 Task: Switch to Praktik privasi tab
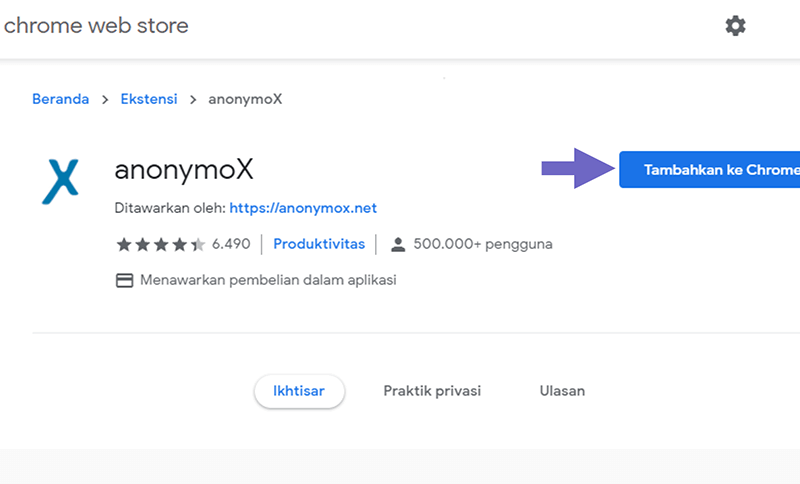tap(432, 391)
